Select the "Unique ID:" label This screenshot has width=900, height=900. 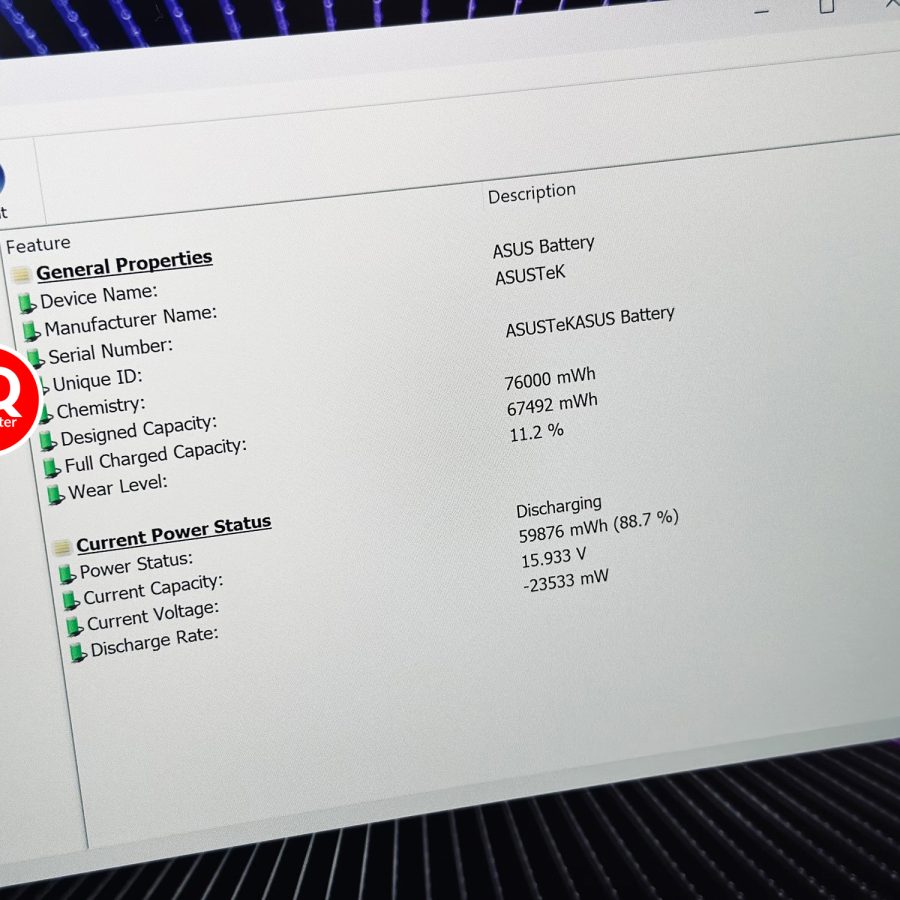[x=97, y=380]
